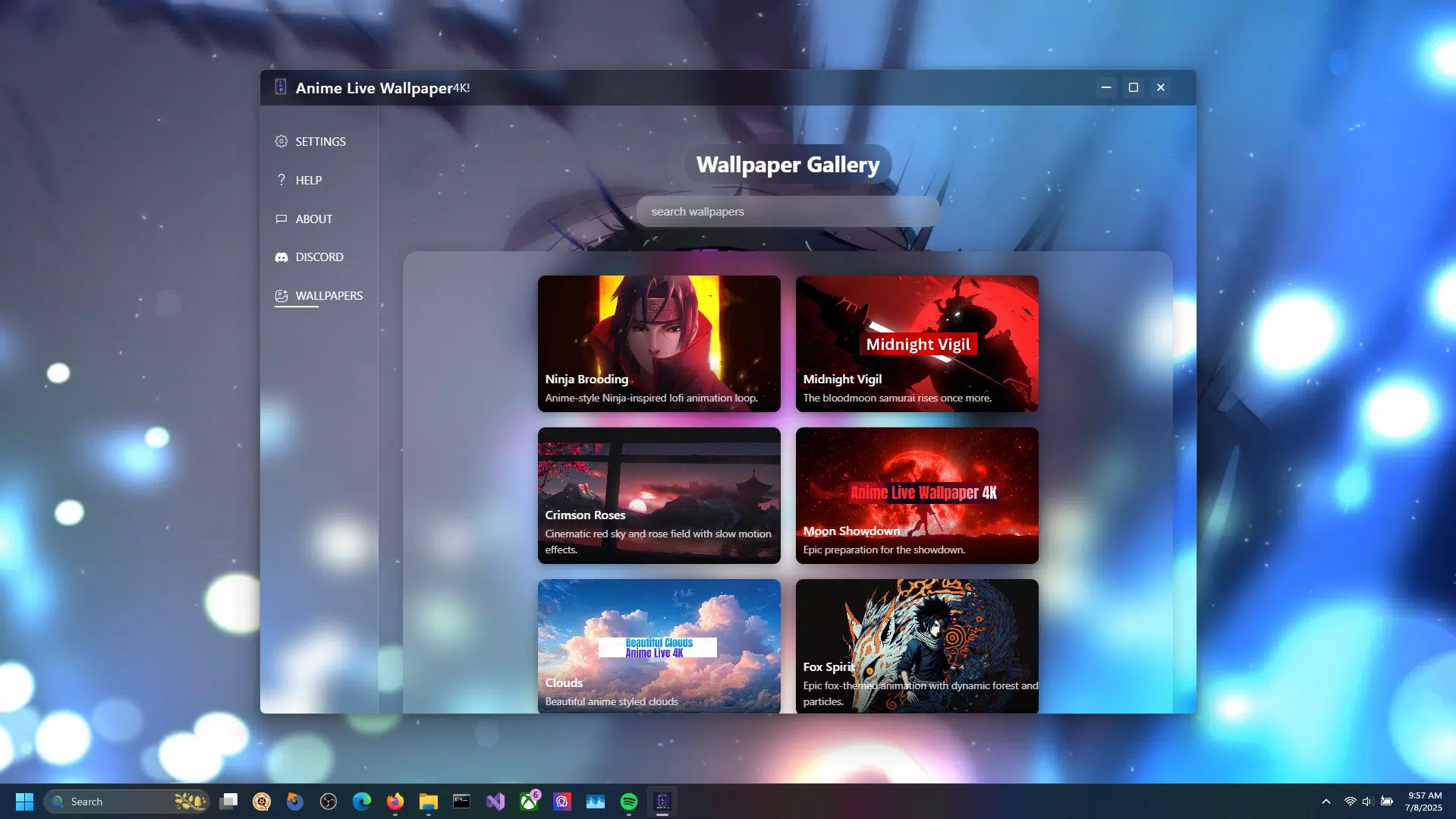Open Visual Studio from taskbar
The width and height of the screenshot is (1456, 819).
[x=495, y=802]
